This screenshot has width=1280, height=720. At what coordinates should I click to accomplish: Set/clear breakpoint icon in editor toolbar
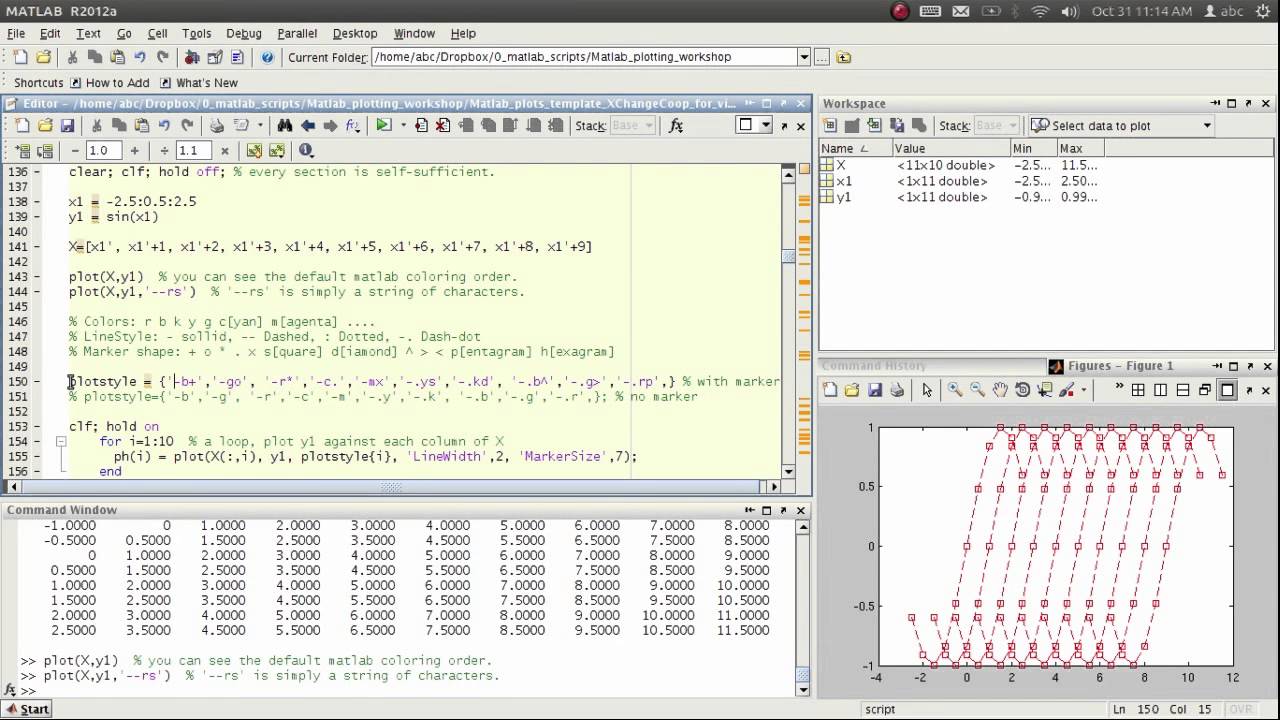click(421, 125)
